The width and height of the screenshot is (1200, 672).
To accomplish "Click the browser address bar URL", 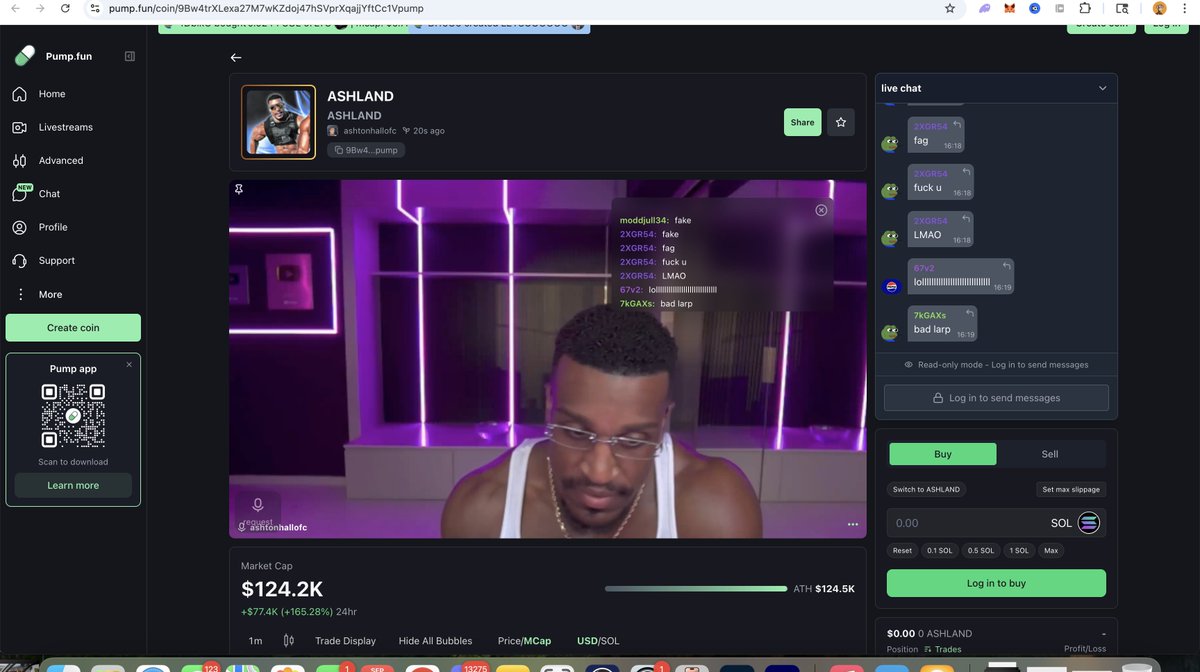I will tap(266, 8).
